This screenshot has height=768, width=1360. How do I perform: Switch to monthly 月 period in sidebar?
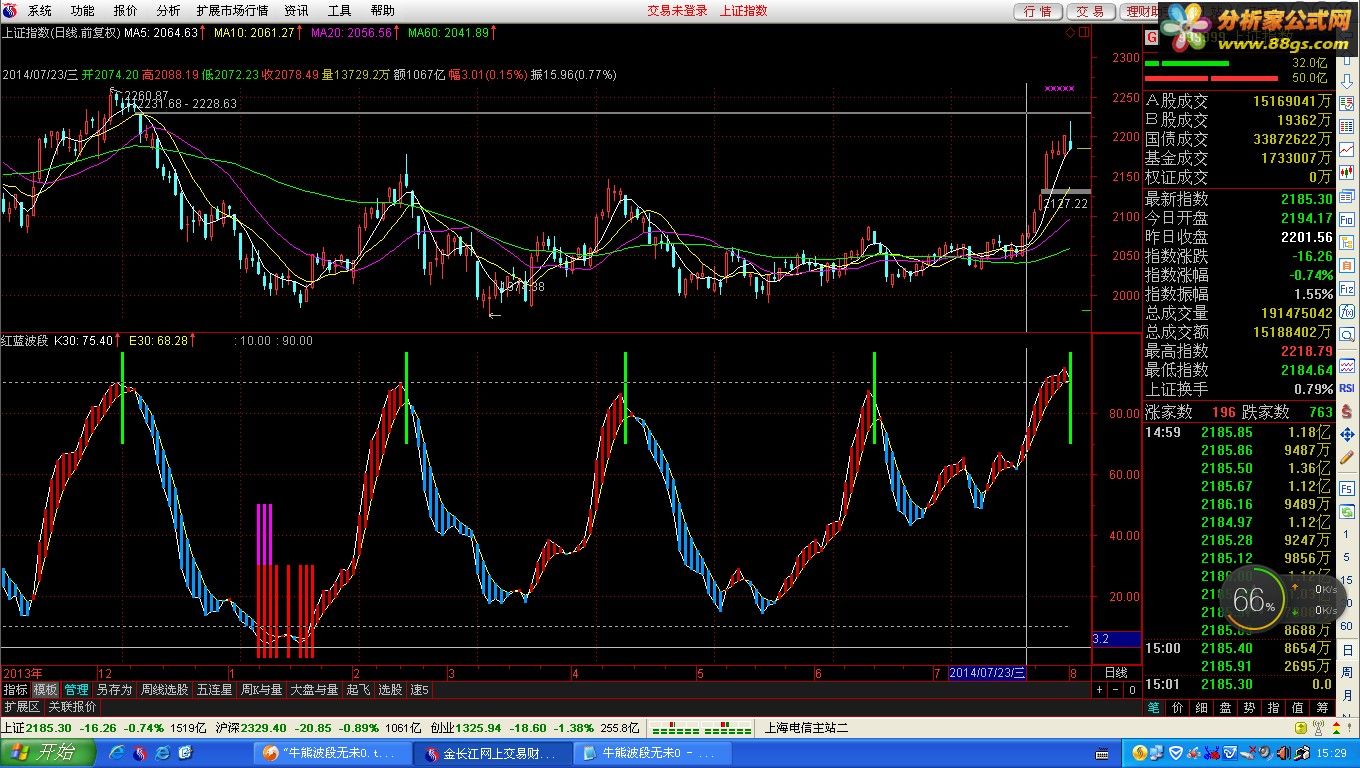[x=1347, y=695]
